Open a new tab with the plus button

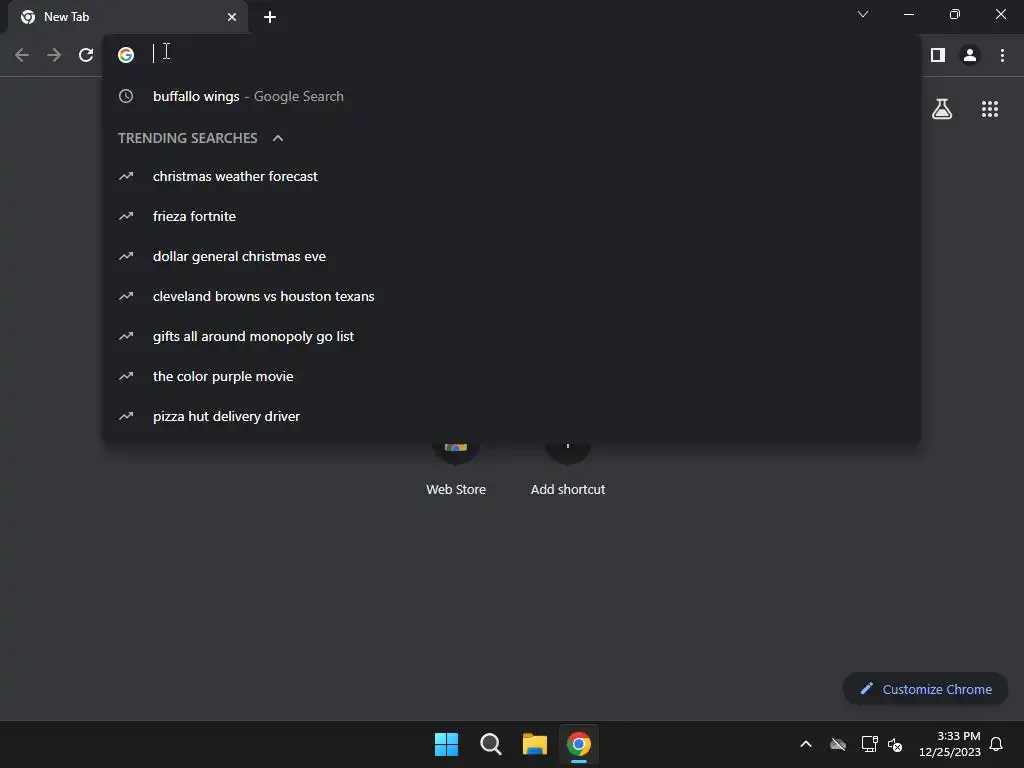click(x=270, y=17)
